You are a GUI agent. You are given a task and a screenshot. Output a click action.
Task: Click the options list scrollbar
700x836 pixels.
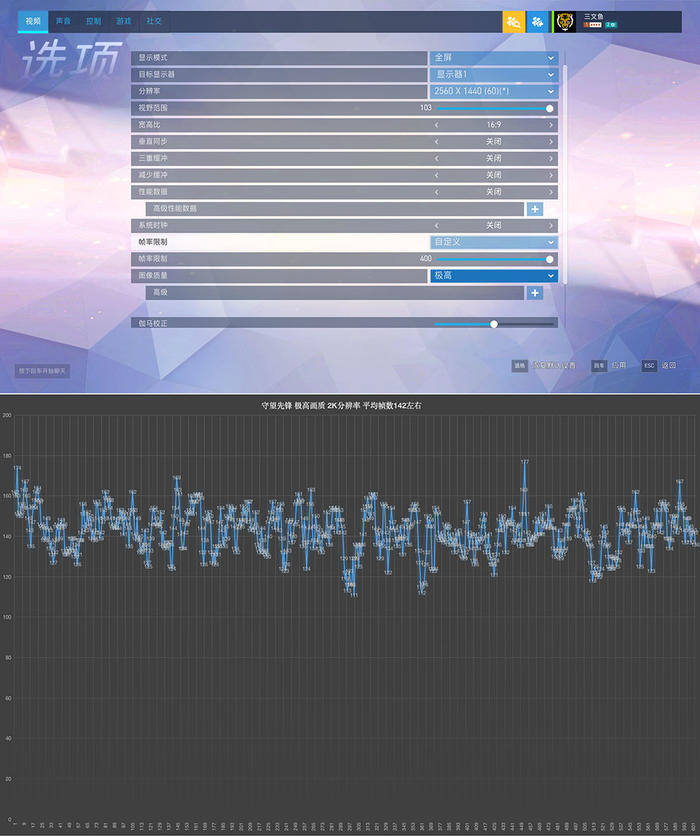click(565, 173)
